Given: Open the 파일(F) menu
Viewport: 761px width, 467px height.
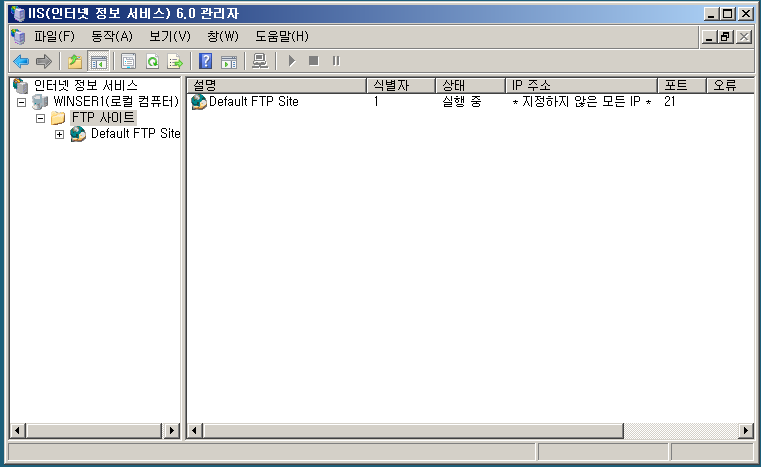Looking at the screenshot, I should (x=54, y=36).
